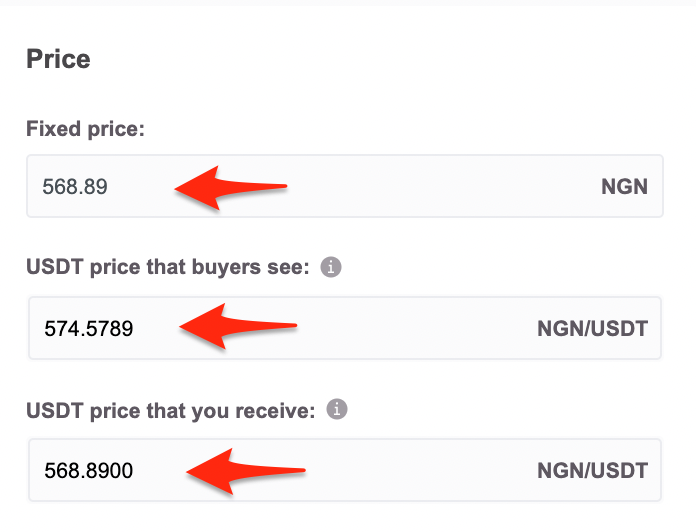The height and width of the screenshot is (532, 696).
Task: Open info icon beside 'price that you receive'
Action: click(337, 409)
